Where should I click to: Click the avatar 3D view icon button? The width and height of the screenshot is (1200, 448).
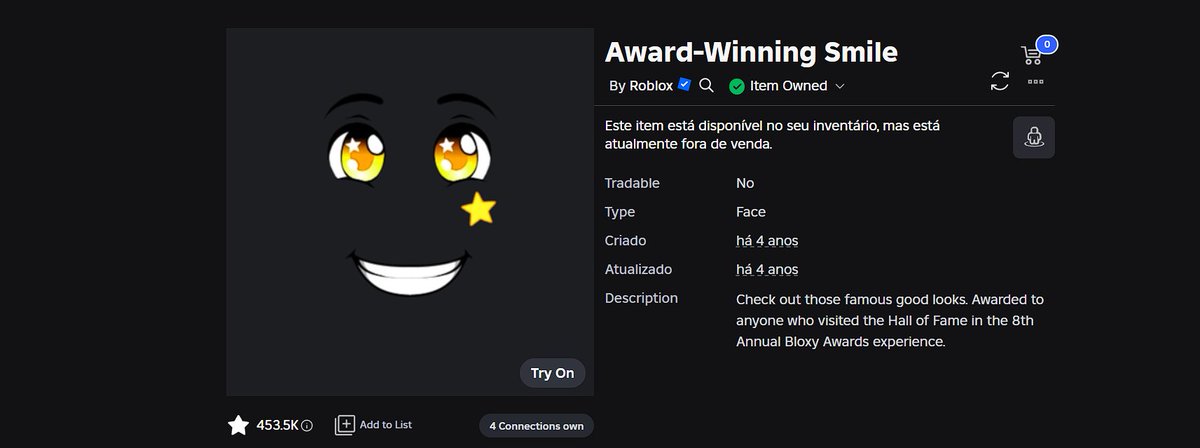[x=1034, y=137]
